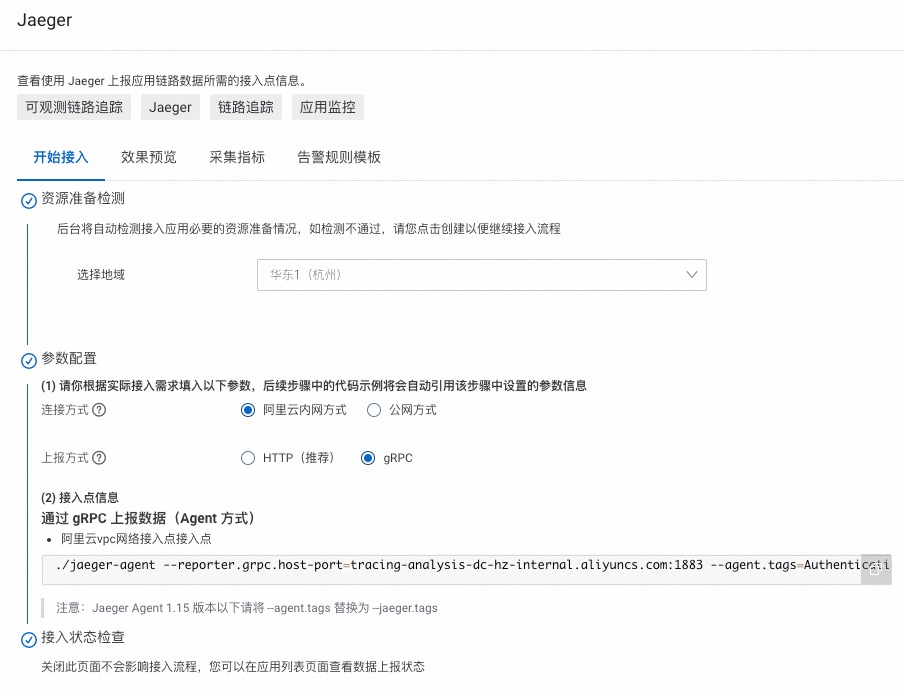Open the 选择地域 region dropdown

click(x=481, y=275)
